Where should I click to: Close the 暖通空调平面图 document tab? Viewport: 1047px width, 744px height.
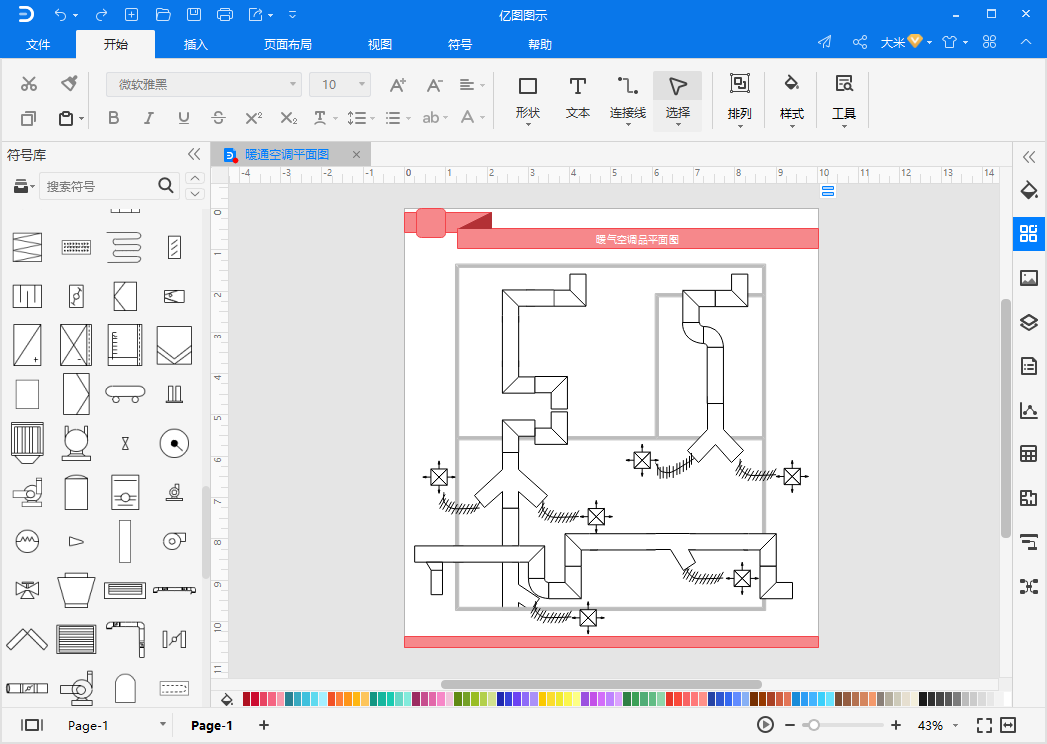tap(357, 155)
